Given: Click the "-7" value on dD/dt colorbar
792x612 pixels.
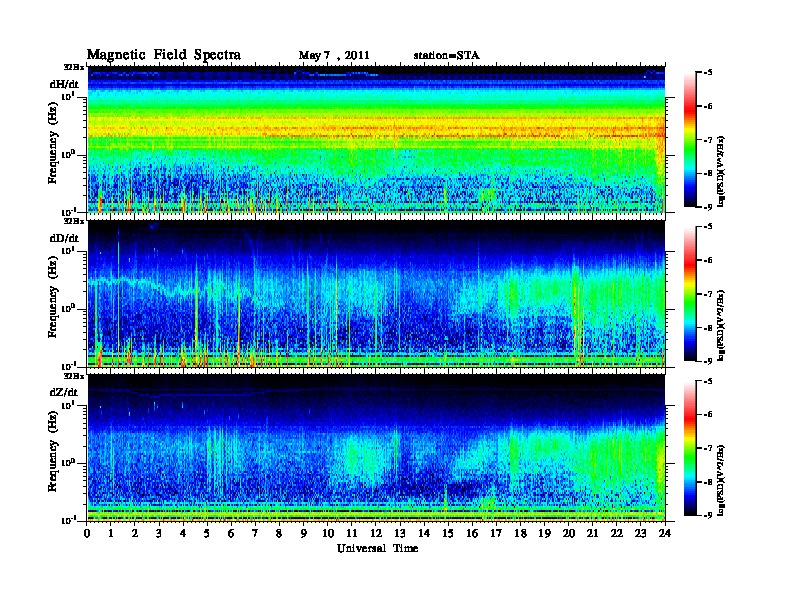Looking at the screenshot, I should [707, 294].
